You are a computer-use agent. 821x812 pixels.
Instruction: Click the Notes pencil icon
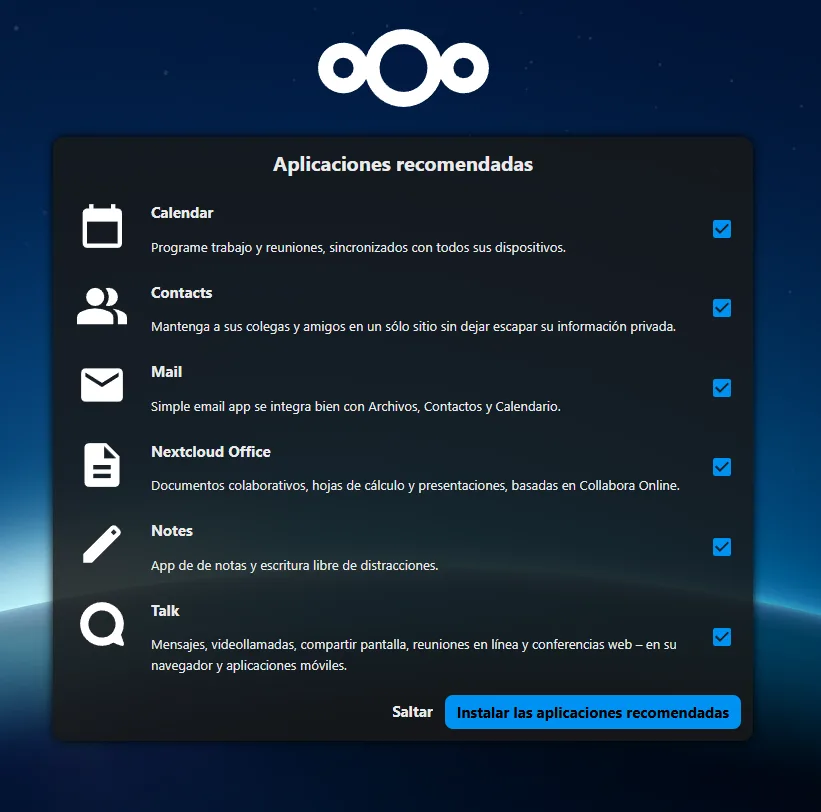[102, 545]
